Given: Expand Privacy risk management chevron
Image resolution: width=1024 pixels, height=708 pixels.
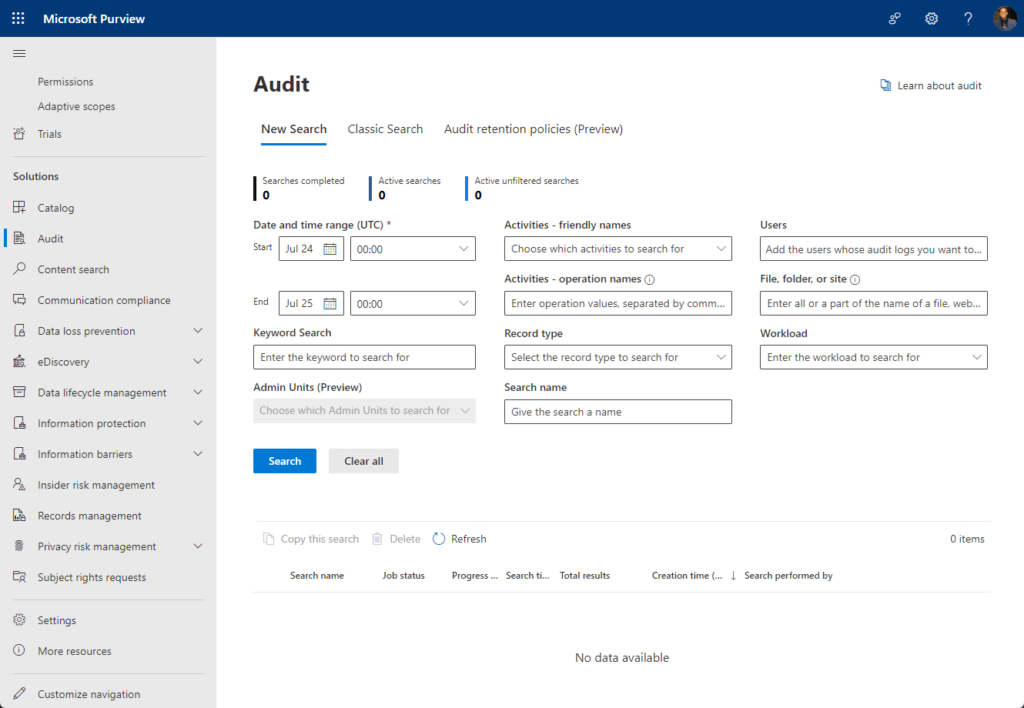Looking at the screenshot, I should [198, 546].
